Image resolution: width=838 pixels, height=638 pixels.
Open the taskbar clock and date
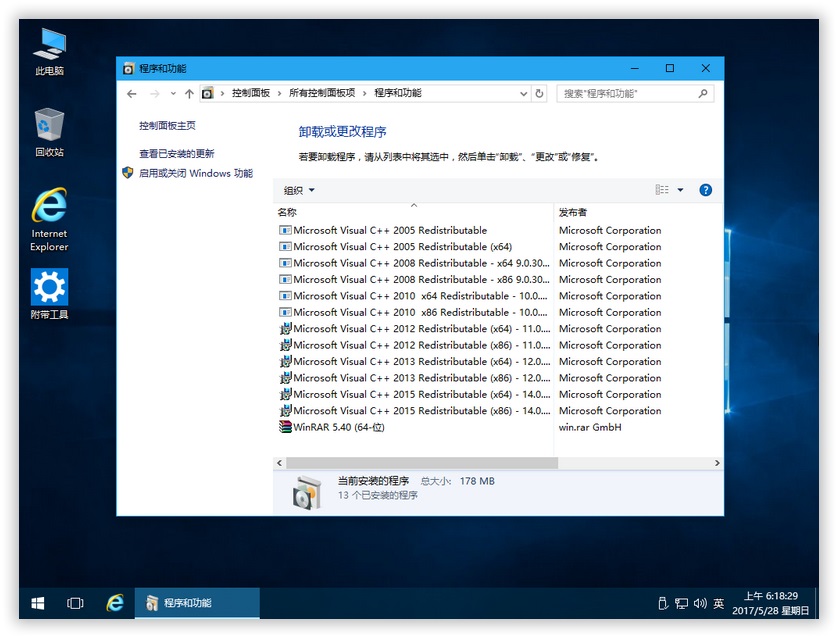[x=771, y=603]
